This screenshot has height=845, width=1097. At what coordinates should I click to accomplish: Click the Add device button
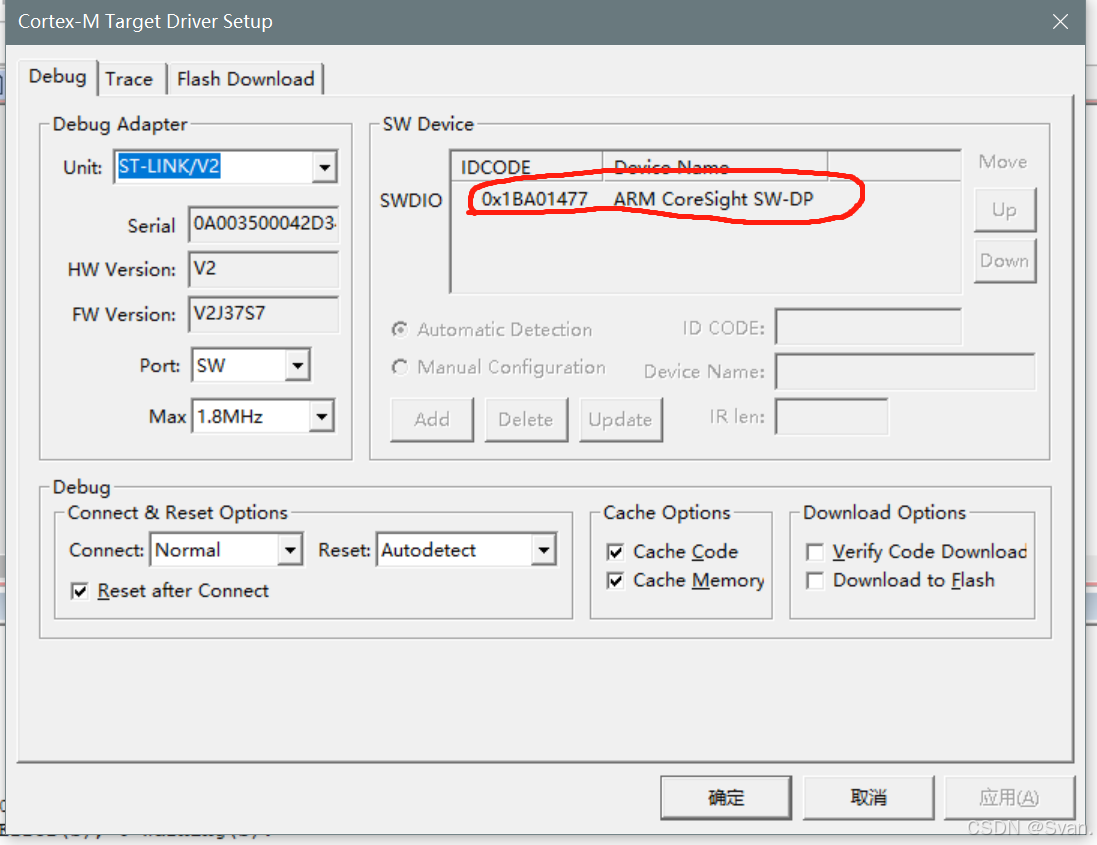(x=432, y=420)
